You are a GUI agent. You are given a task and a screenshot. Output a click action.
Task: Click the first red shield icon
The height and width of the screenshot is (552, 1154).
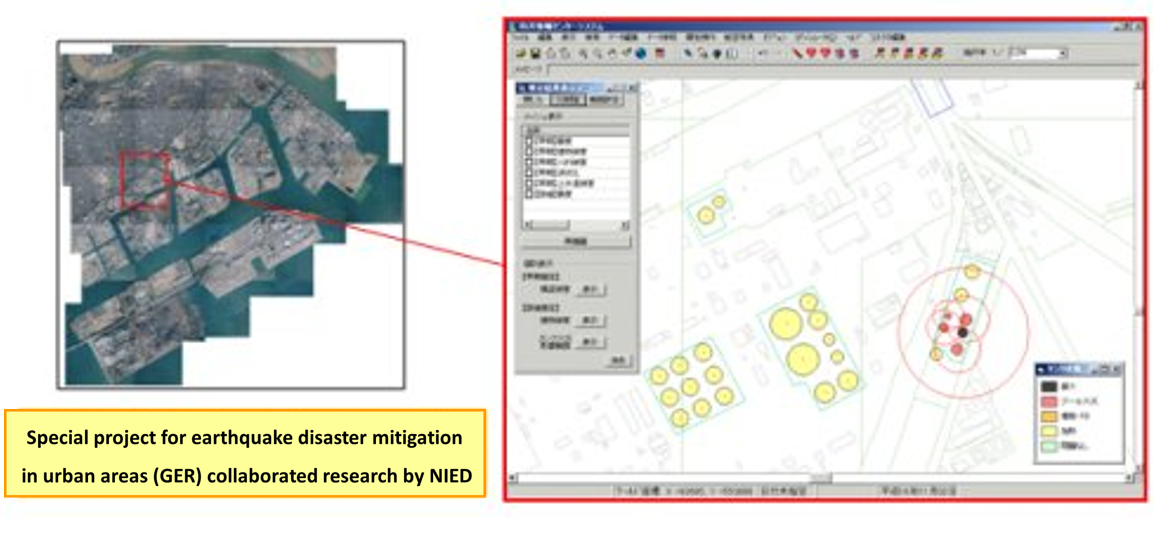click(x=811, y=53)
